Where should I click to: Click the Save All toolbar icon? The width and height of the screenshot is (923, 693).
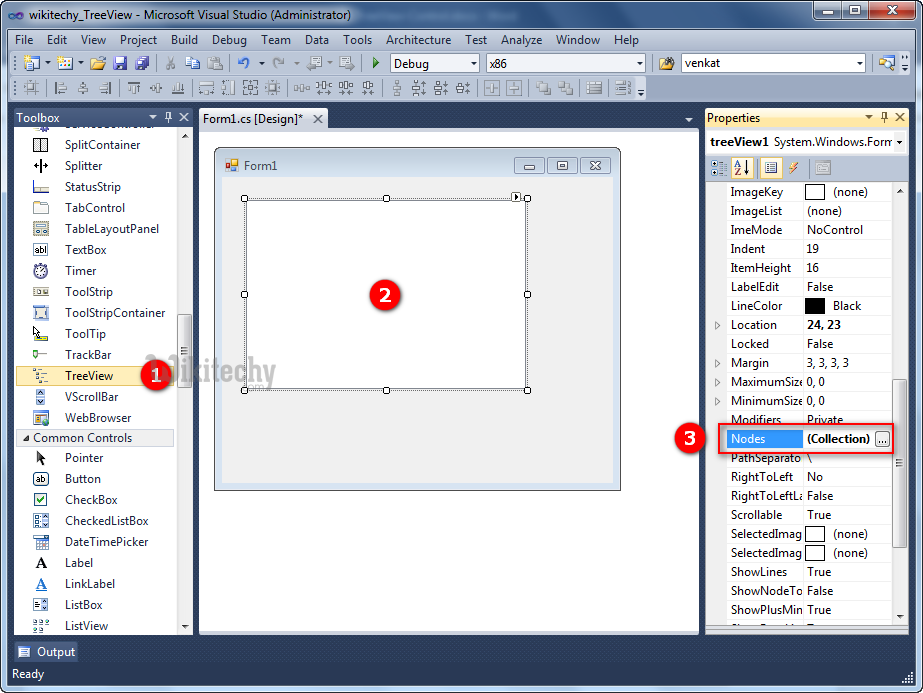142,63
